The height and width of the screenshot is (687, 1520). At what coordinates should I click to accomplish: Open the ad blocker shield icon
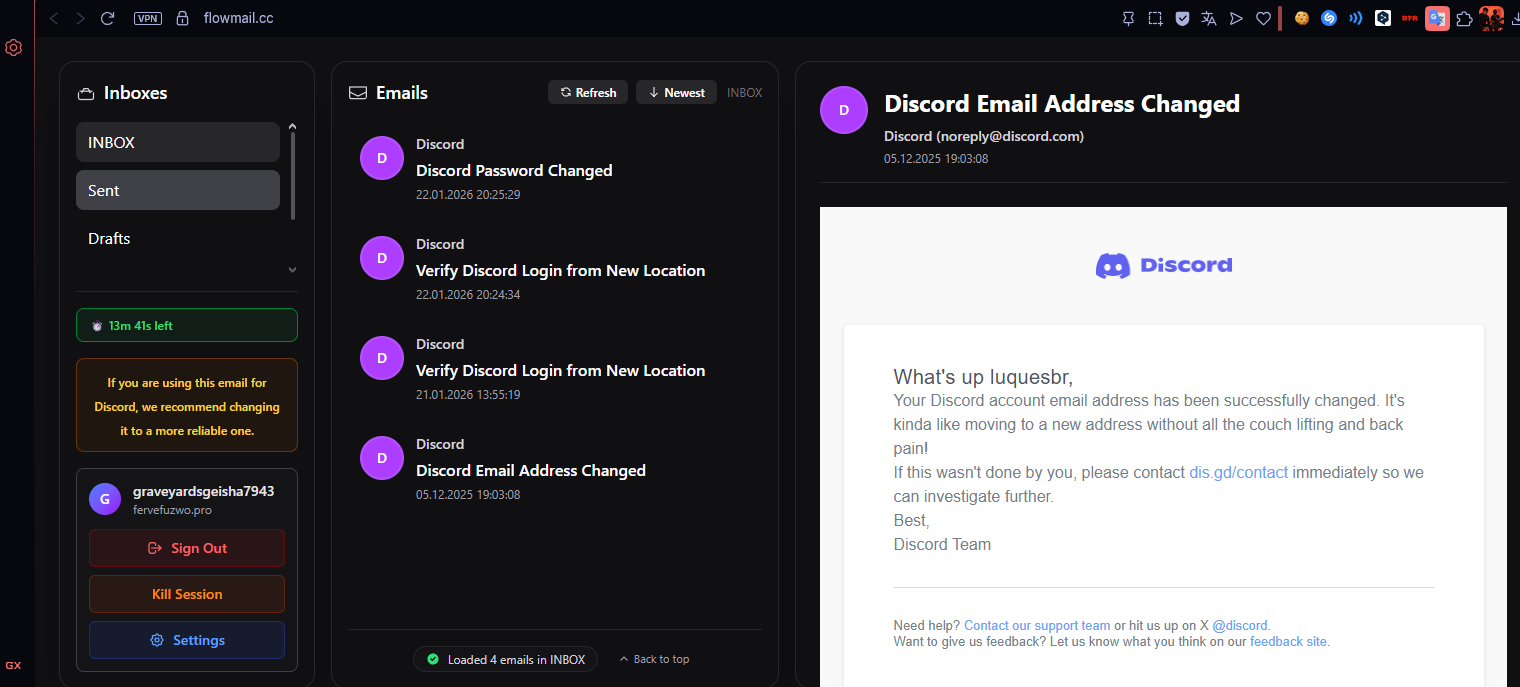click(1182, 18)
